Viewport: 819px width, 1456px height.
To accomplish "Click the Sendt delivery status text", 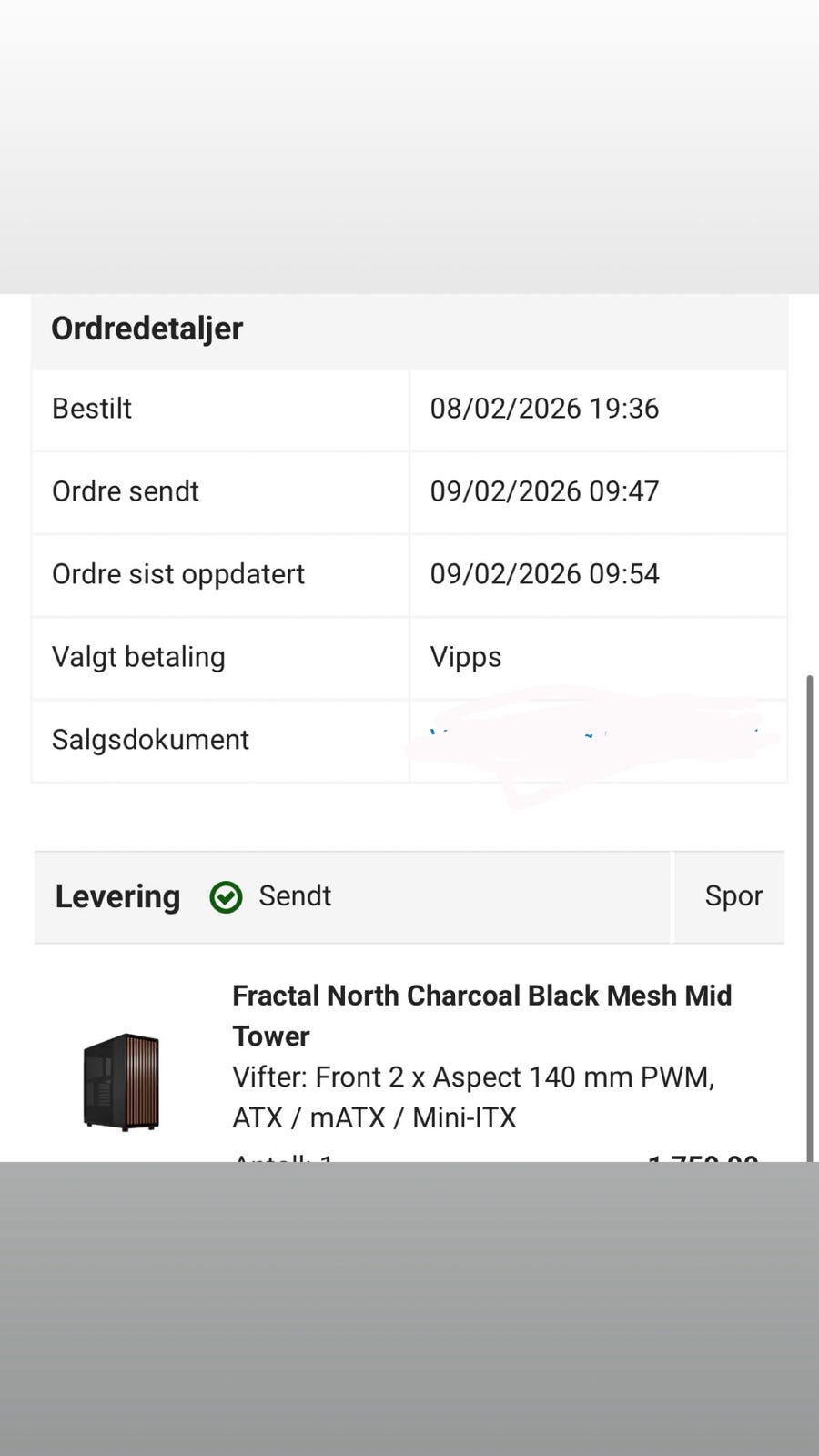I will click(x=295, y=895).
